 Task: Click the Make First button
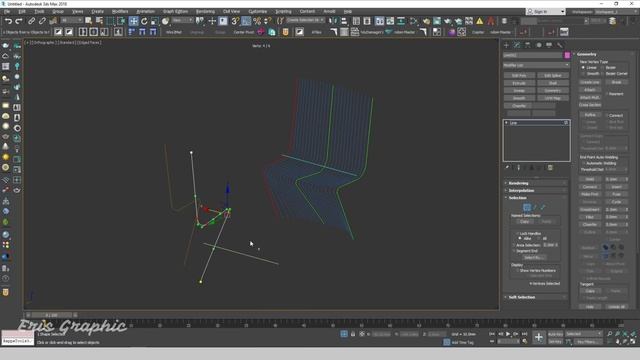pyautogui.click(x=590, y=194)
